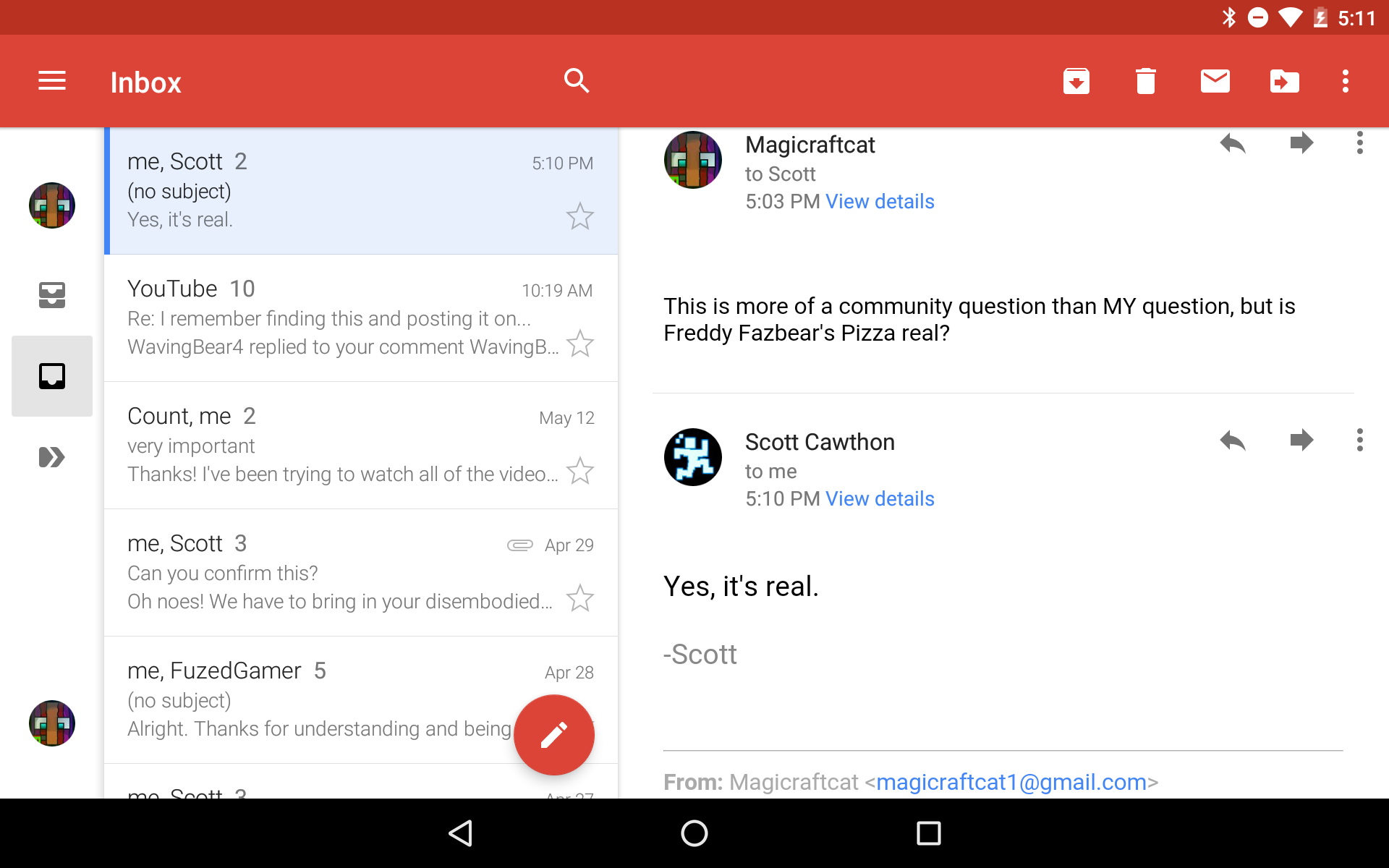
Task: Mark conversation as unread envelope icon
Action: tap(1215, 81)
